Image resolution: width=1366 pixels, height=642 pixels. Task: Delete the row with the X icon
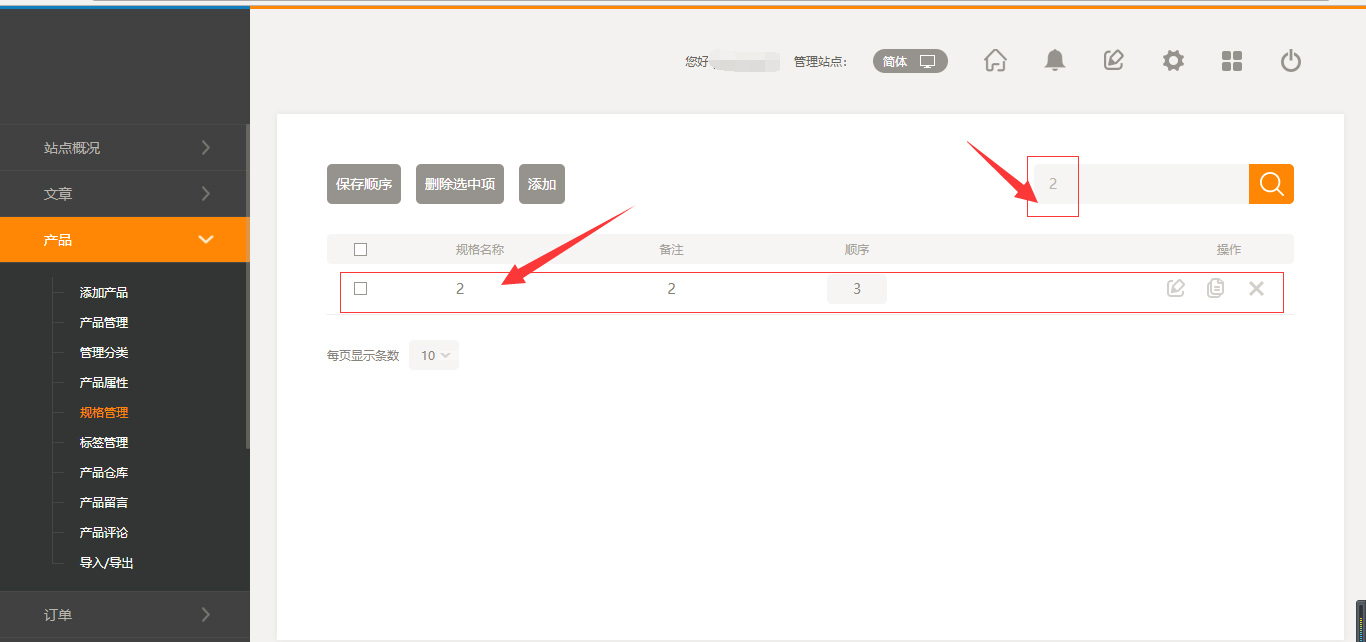[1257, 289]
